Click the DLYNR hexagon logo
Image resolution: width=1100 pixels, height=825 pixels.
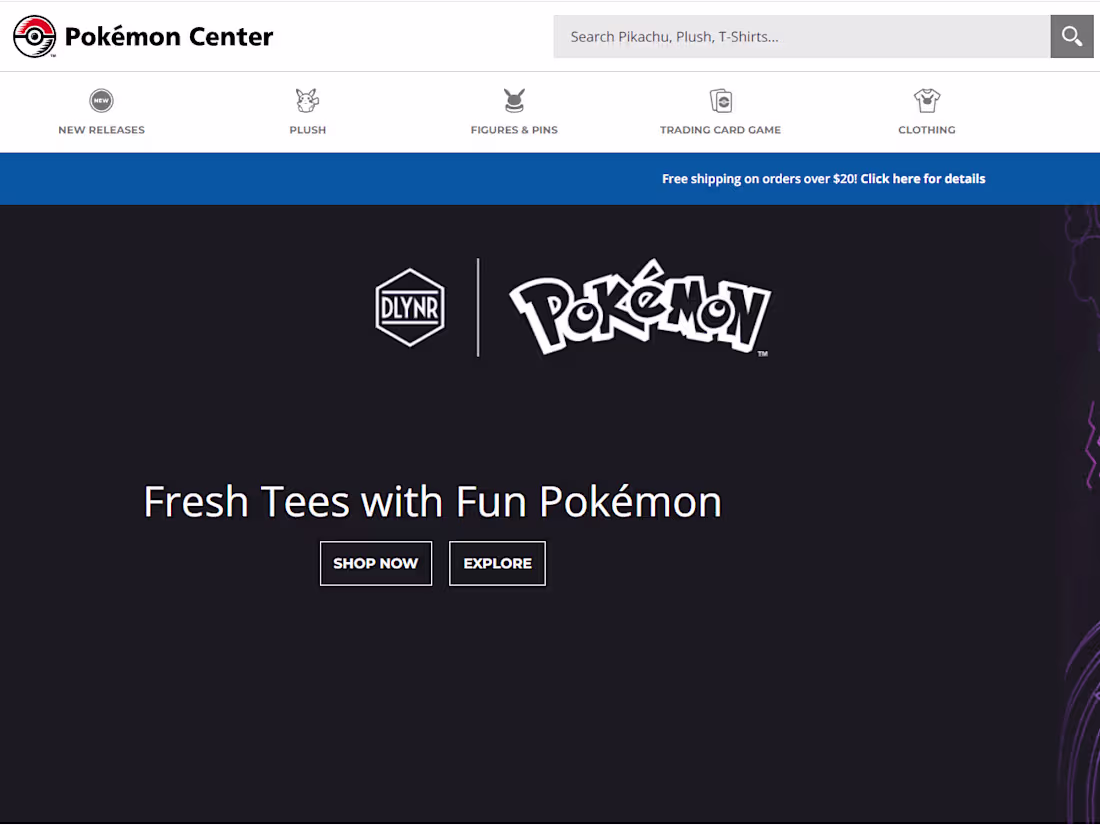(410, 306)
